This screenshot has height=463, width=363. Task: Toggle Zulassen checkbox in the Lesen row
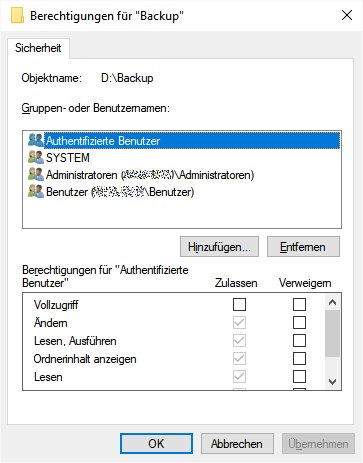[x=239, y=376]
